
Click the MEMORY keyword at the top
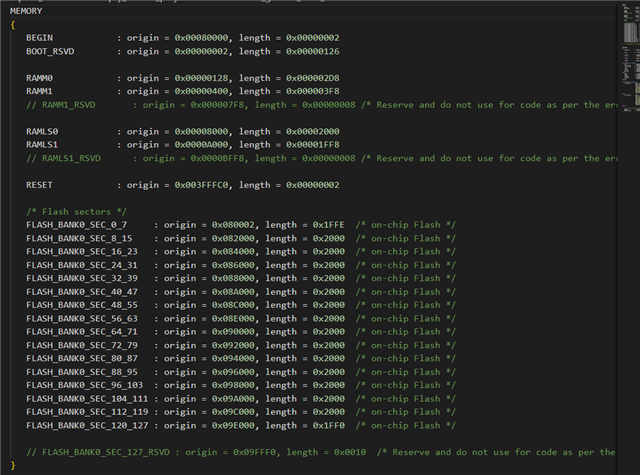pyautogui.click(x=25, y=11)
